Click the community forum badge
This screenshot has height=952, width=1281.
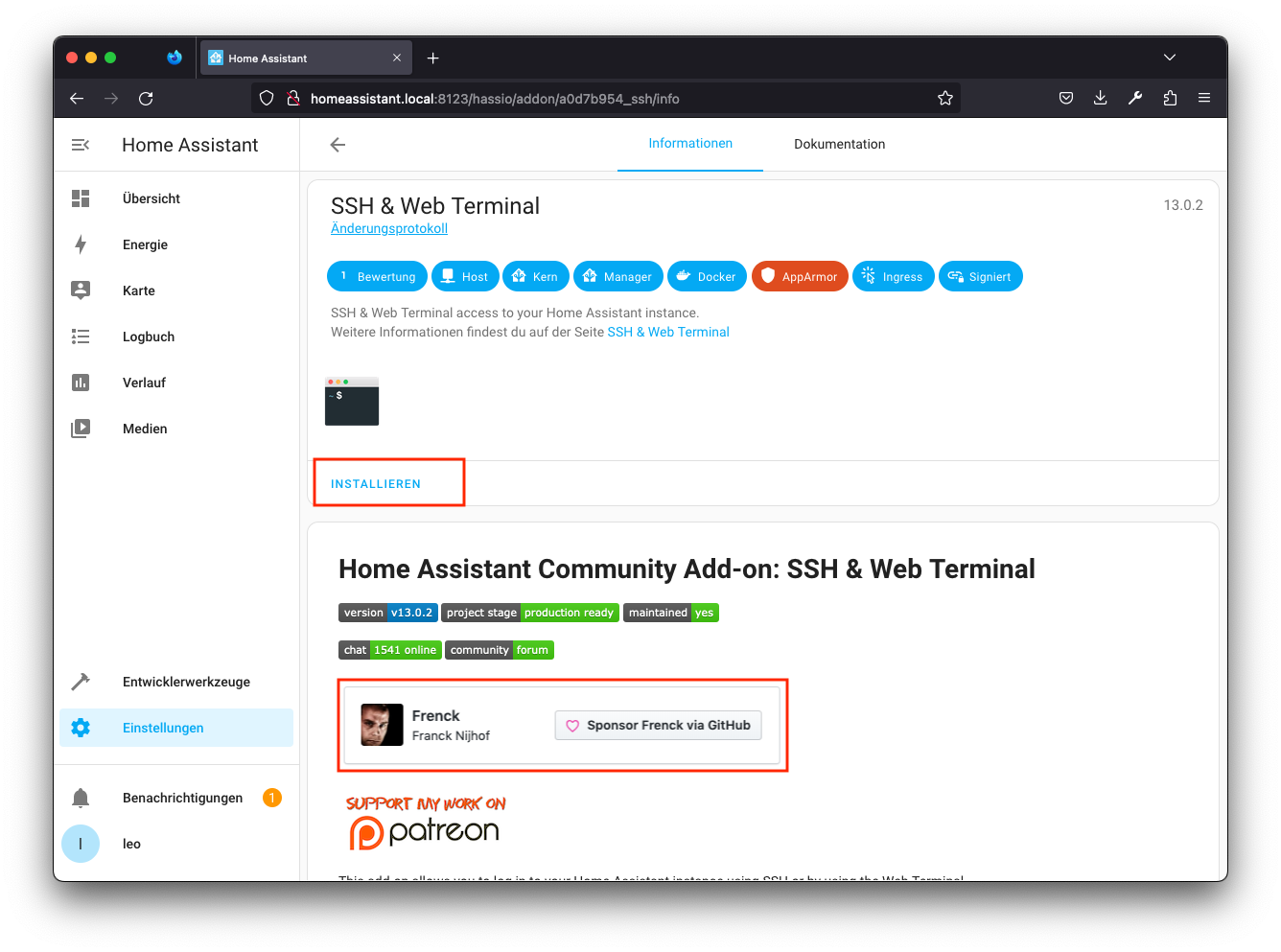pyautogui.click(x=500, y=650)
